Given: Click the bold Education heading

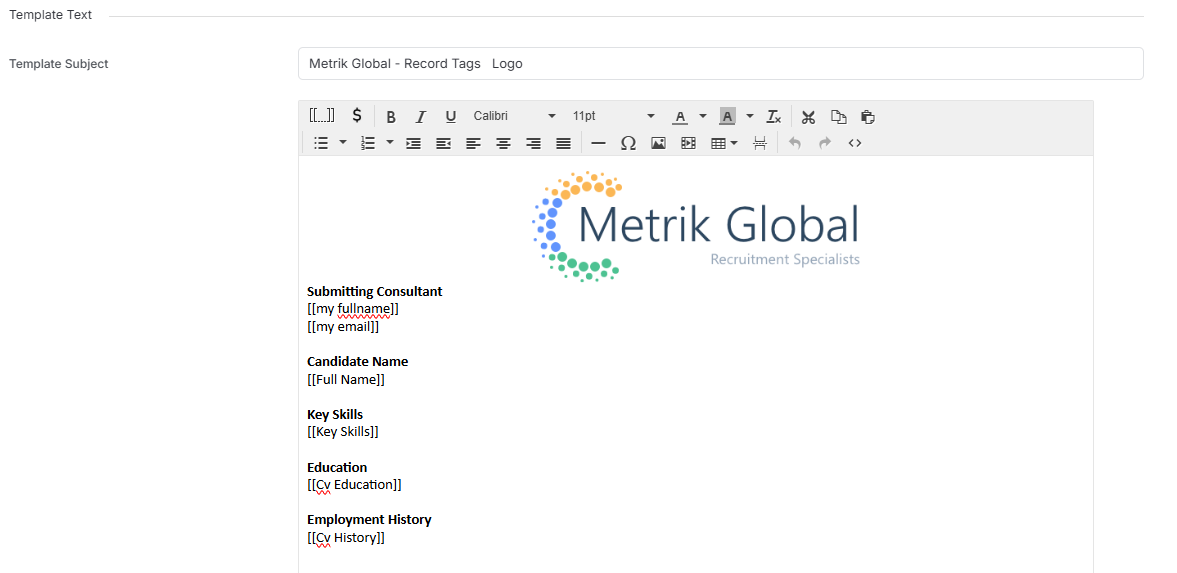Looking at the screenshot, I should click(x=337, y=467).
